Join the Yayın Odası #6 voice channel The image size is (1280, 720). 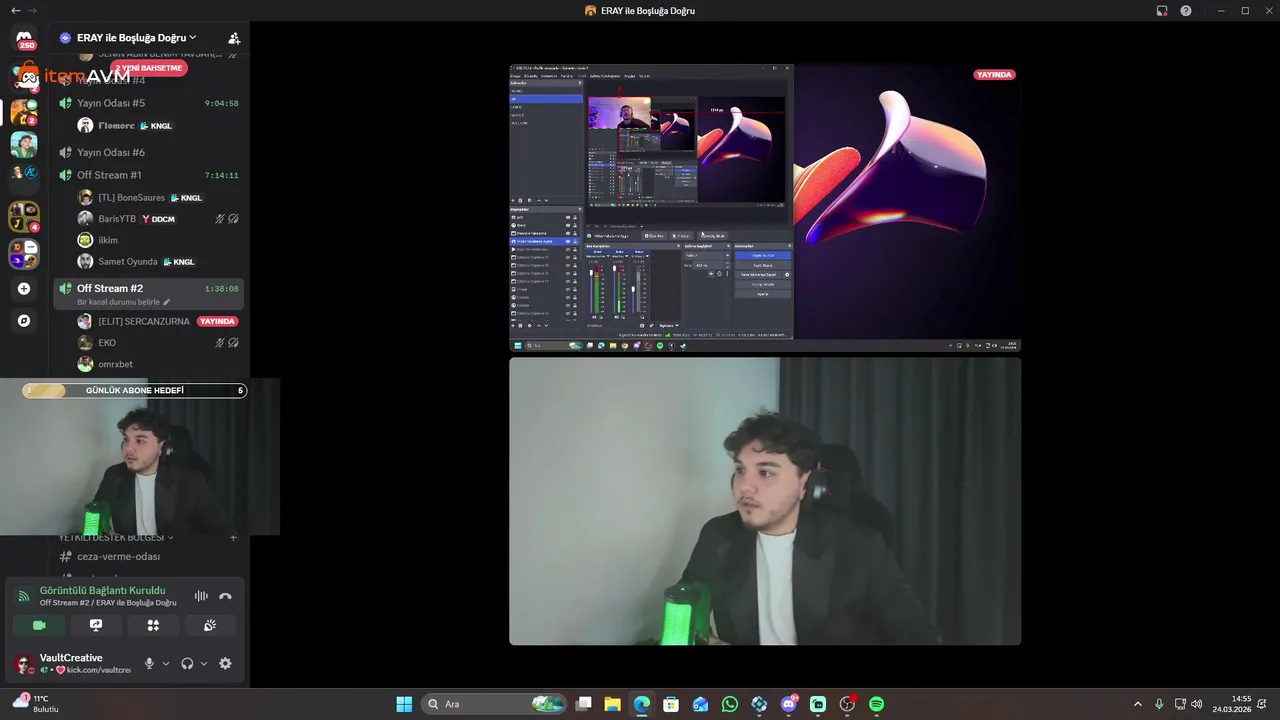click(x=148, y=152)
